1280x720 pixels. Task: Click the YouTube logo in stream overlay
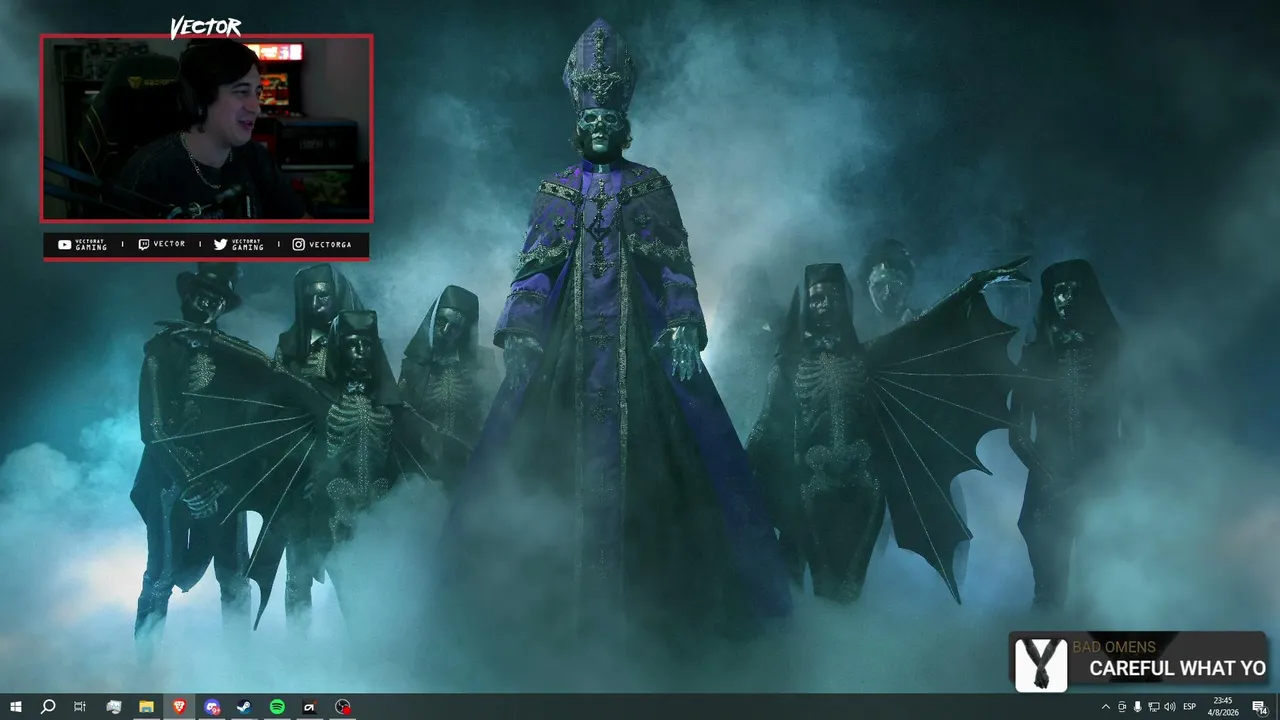pos(65,244)
